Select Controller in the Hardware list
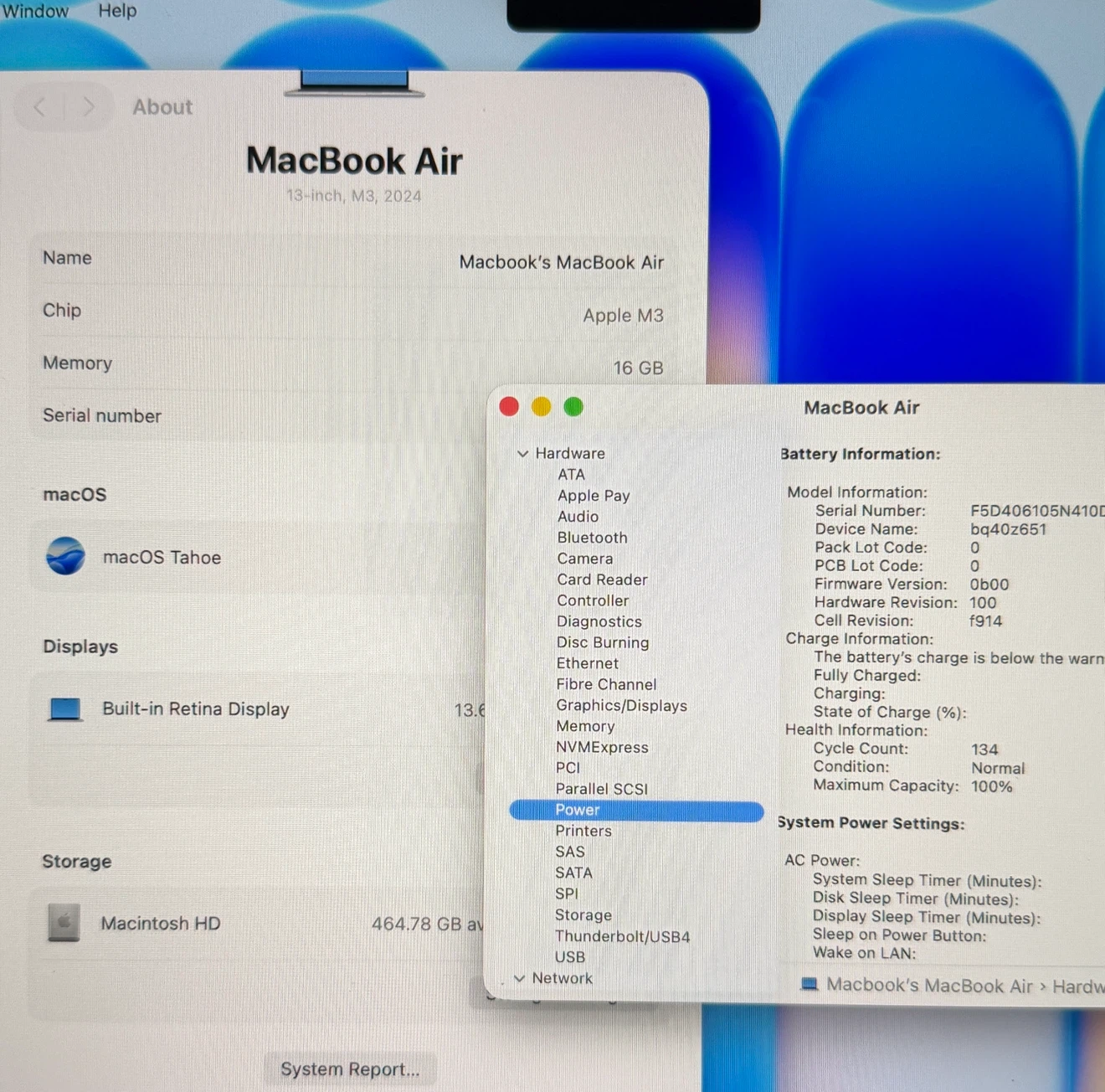Screen dimensions: 1105x1092 tap(593, 600)
